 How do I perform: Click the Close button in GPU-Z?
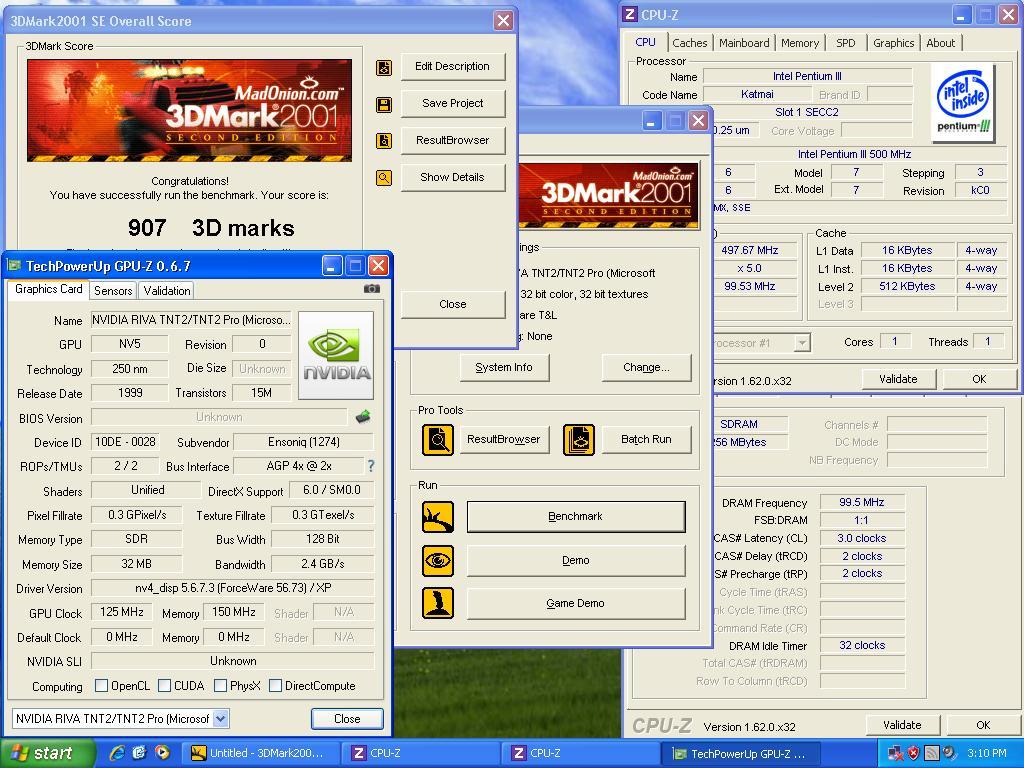347,718
